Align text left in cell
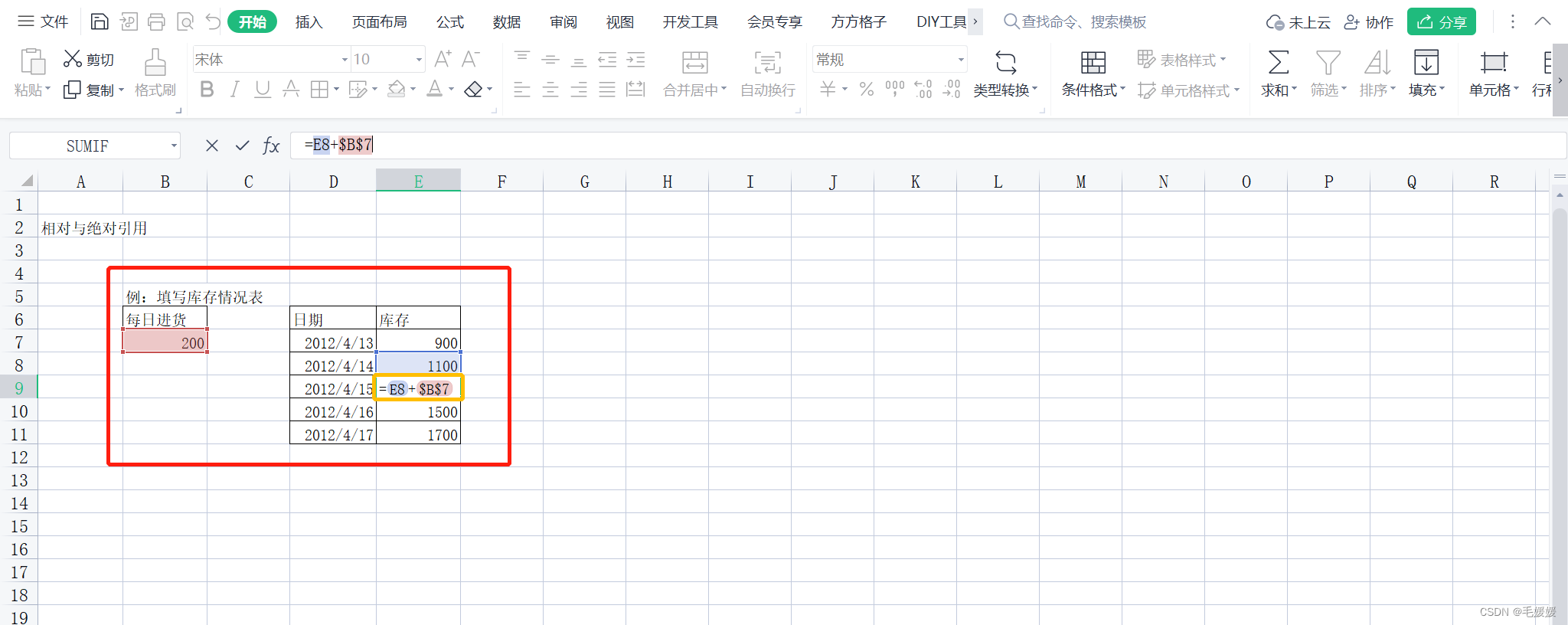This screenshot has width=1568, height=625. coord(521,90)
